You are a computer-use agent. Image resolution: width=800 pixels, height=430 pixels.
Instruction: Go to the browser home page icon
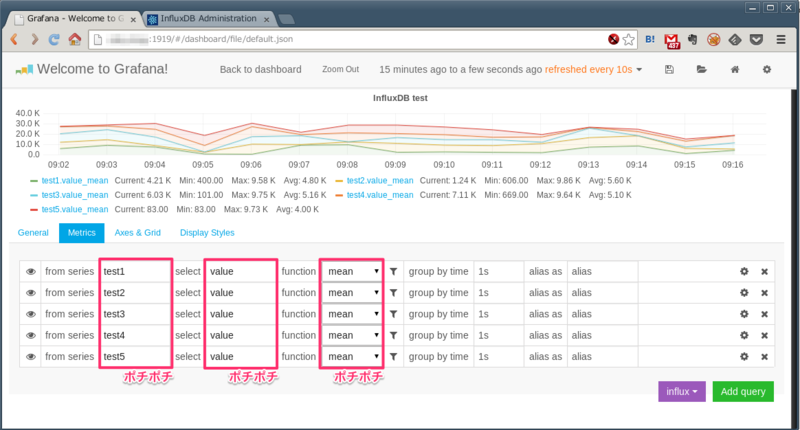point(74,39)
